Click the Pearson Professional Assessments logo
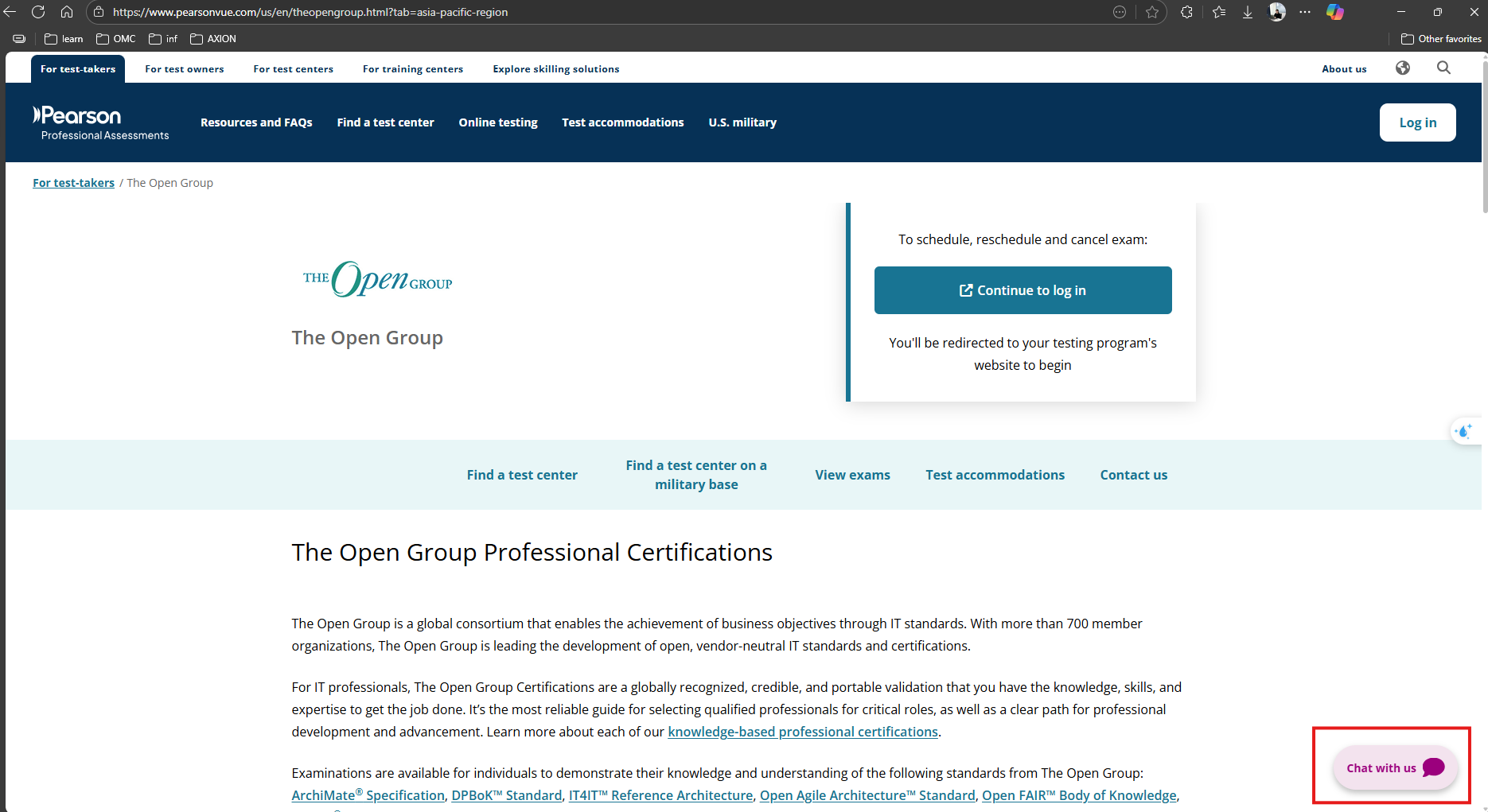The image size is (1488, 812). 101,123
